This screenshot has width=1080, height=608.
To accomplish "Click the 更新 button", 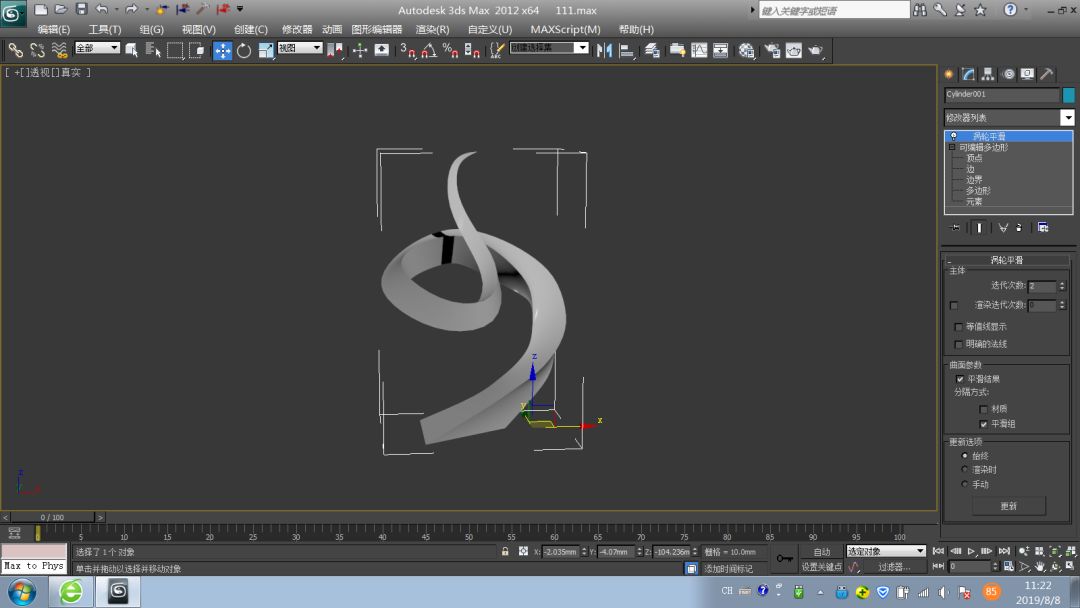I will pos(1008,506).
